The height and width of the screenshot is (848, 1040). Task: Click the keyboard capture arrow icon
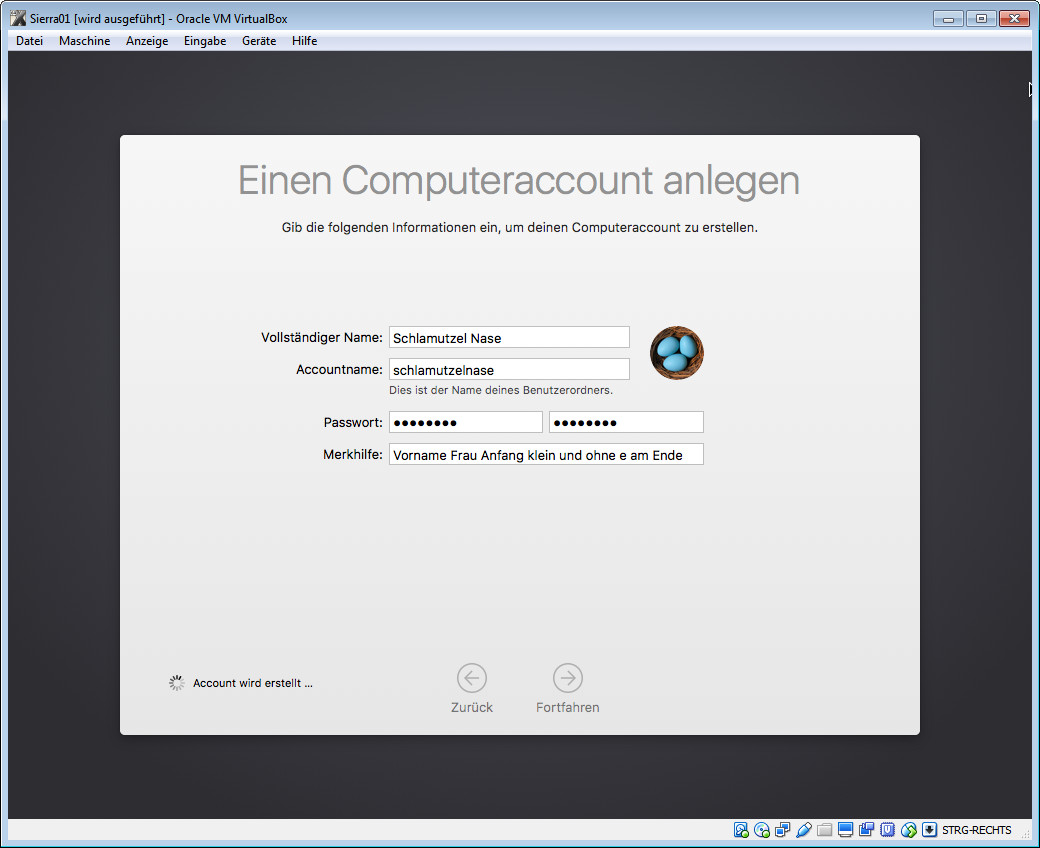click(x=929, y=830)
